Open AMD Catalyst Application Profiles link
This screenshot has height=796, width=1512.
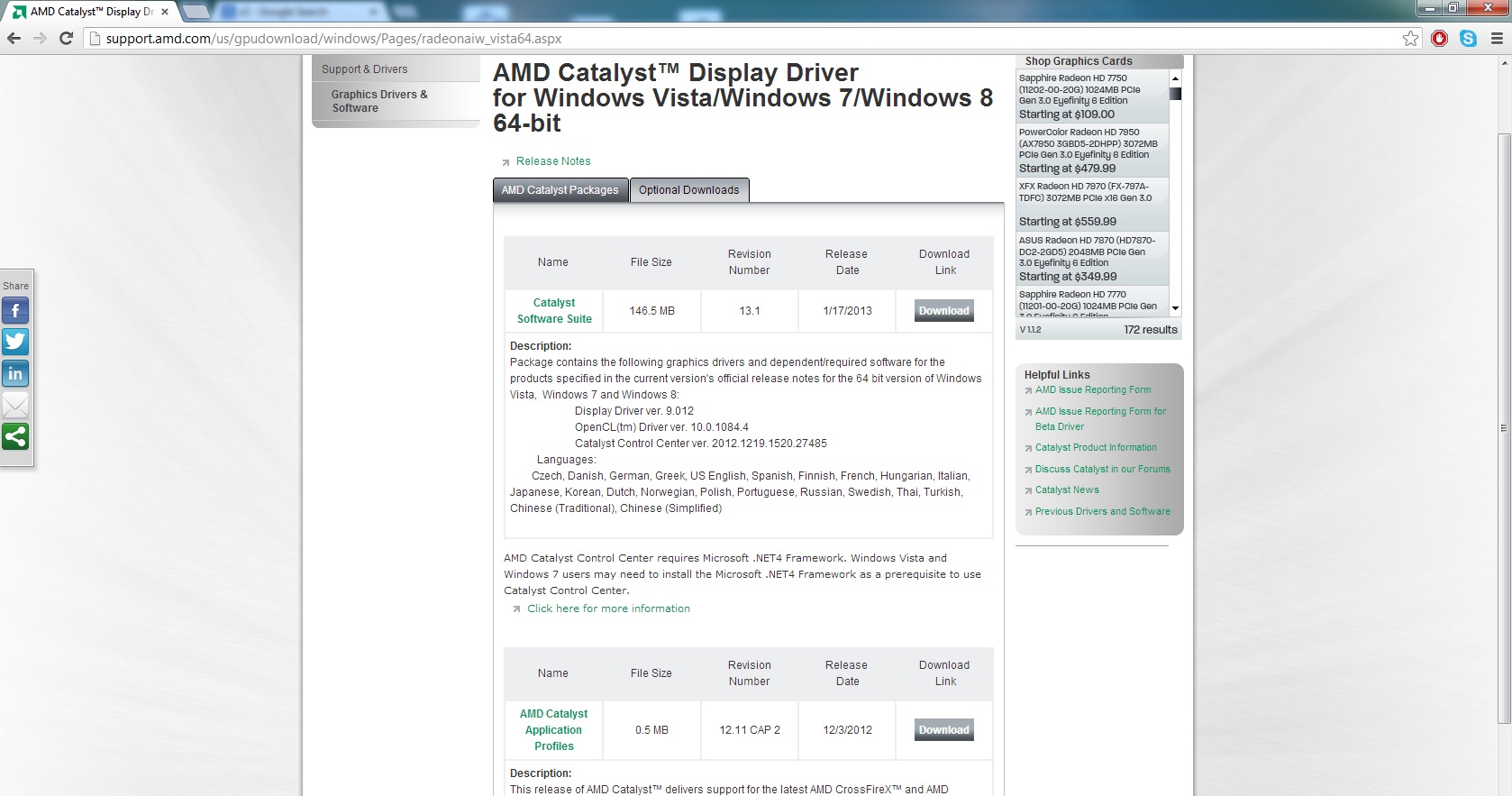[554, 730]
